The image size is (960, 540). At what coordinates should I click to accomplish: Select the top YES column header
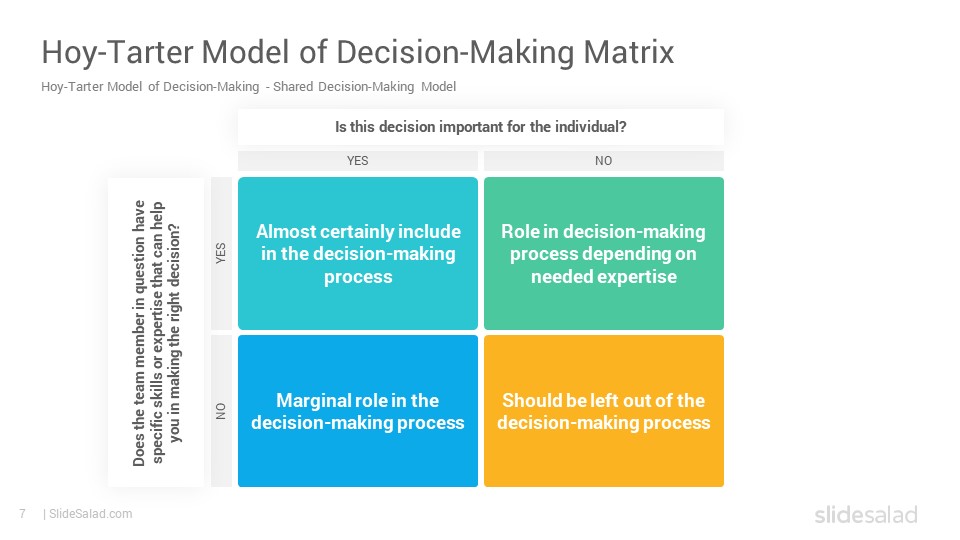tap(358, 160)
